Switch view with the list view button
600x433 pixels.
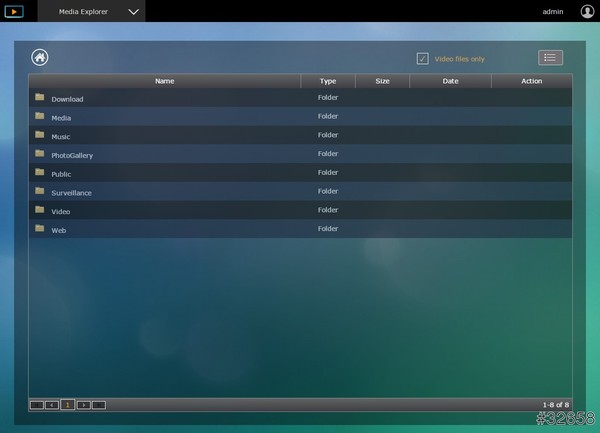tap(550, 58)
